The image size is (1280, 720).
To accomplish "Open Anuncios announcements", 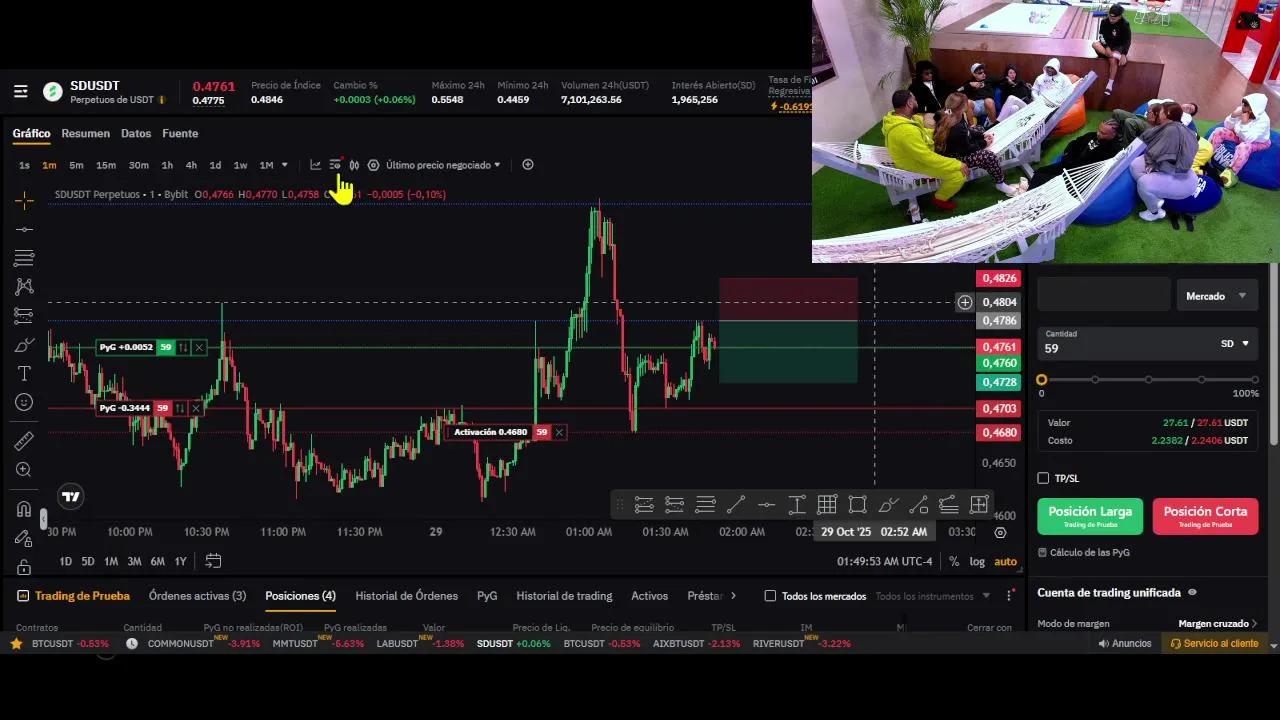I will (1124, 644).
